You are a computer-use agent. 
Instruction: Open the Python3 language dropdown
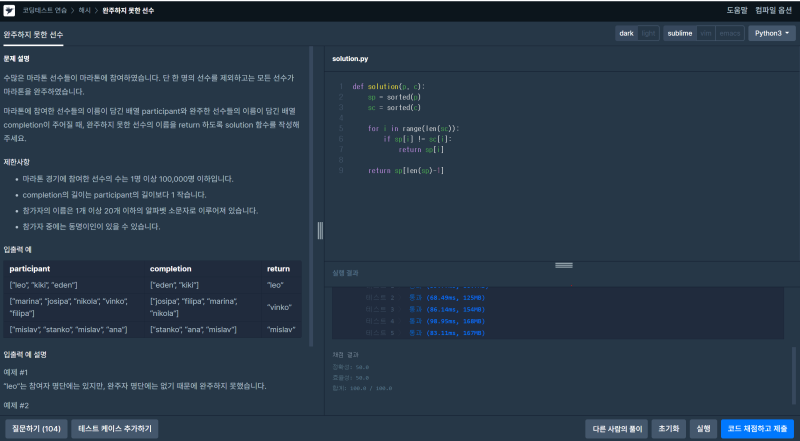pyautogui.click(x=772, y=34)
